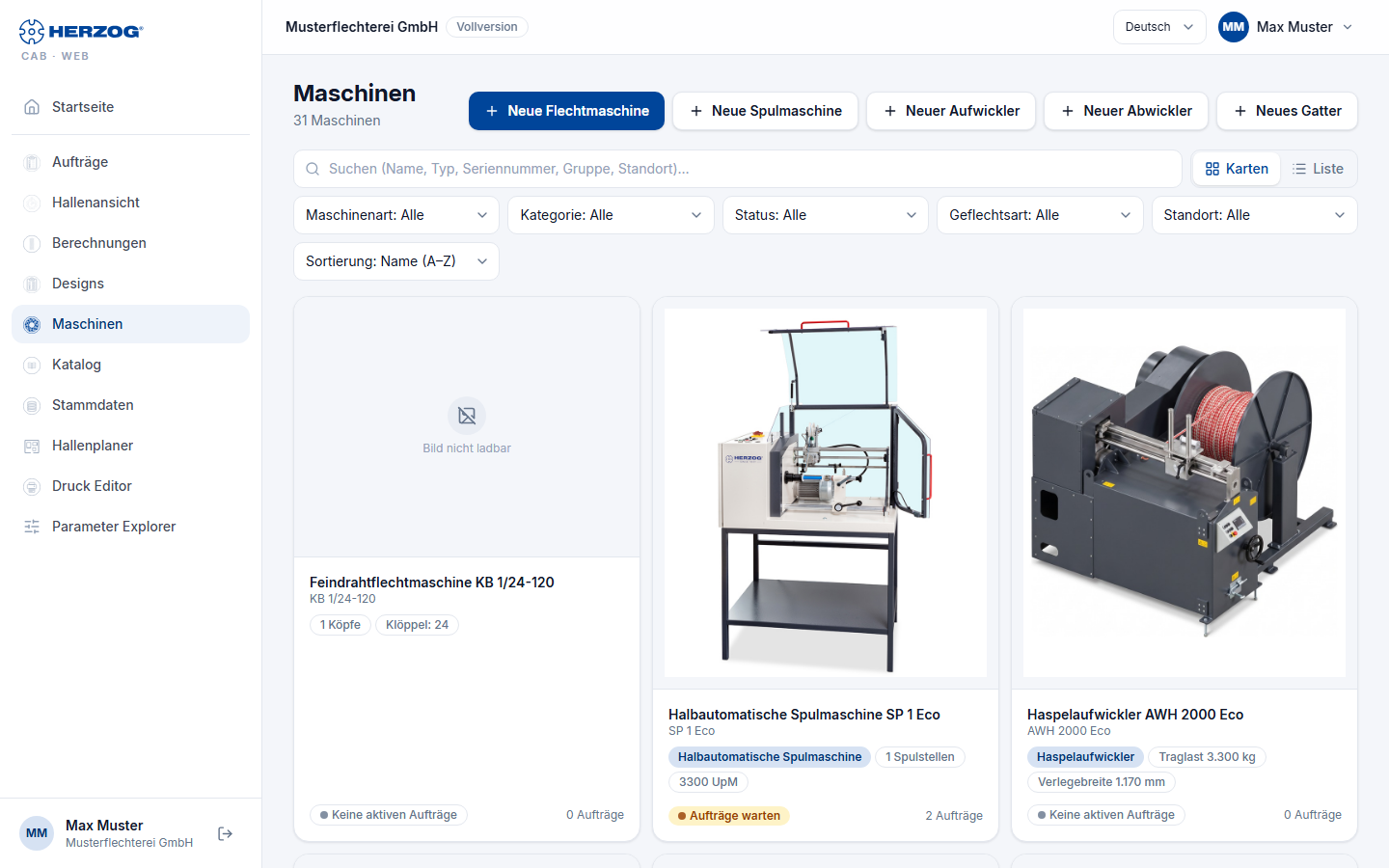1389x868 pixels.
Task: Click the MM avatar in the sidebar footer
Action: (x=37, y=833)
